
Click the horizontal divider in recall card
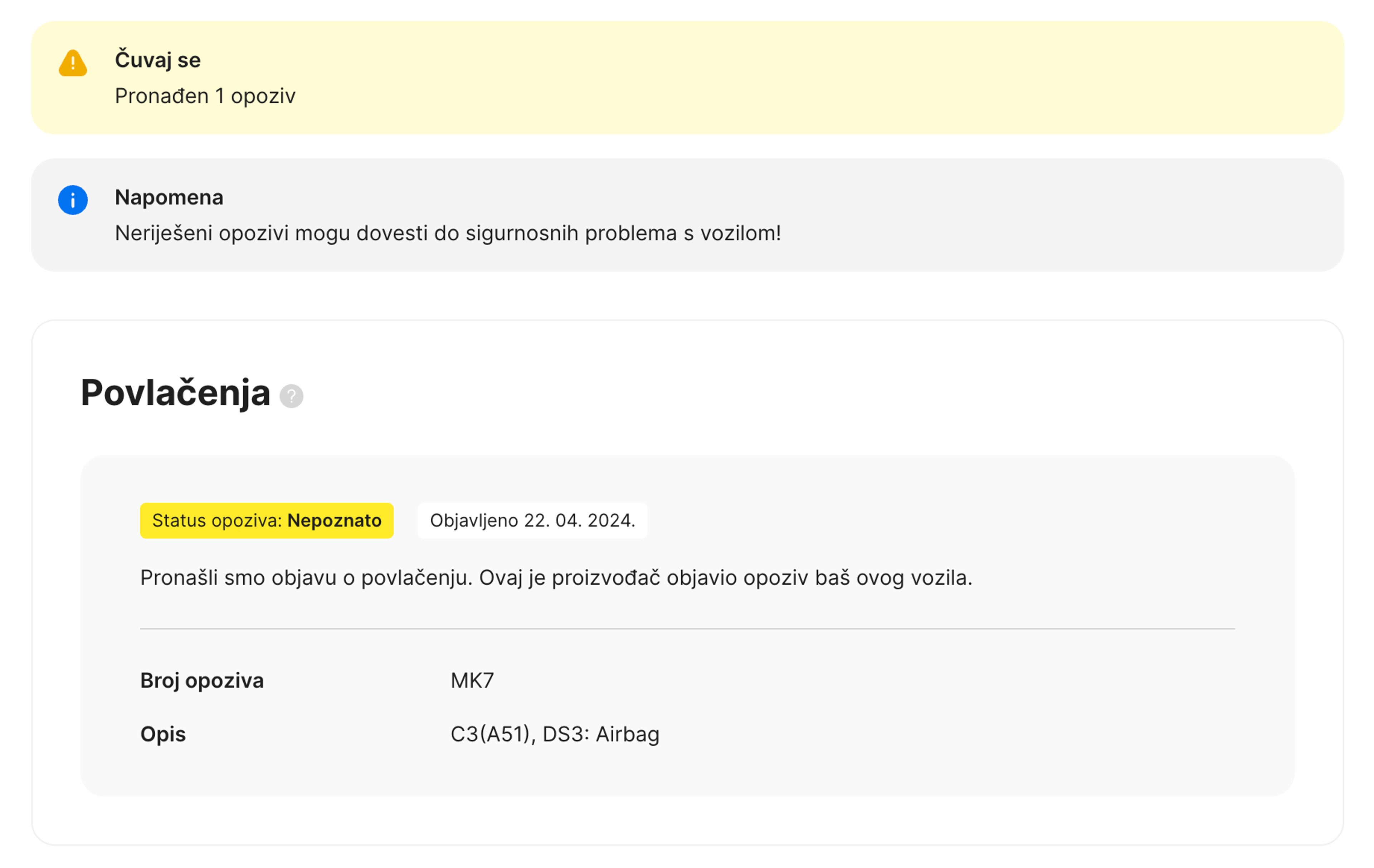click(687, 628)
